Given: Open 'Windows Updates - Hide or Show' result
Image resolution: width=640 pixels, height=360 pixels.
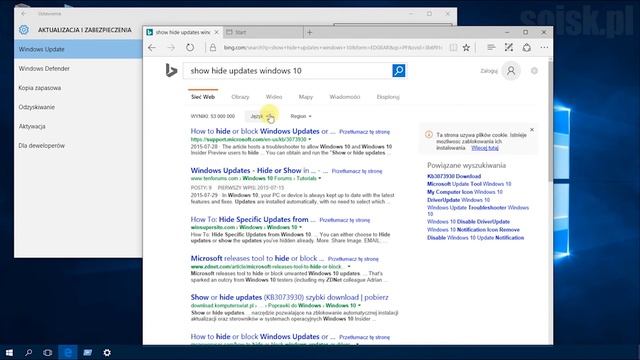Looking at the screenshot, I should 259,170.
